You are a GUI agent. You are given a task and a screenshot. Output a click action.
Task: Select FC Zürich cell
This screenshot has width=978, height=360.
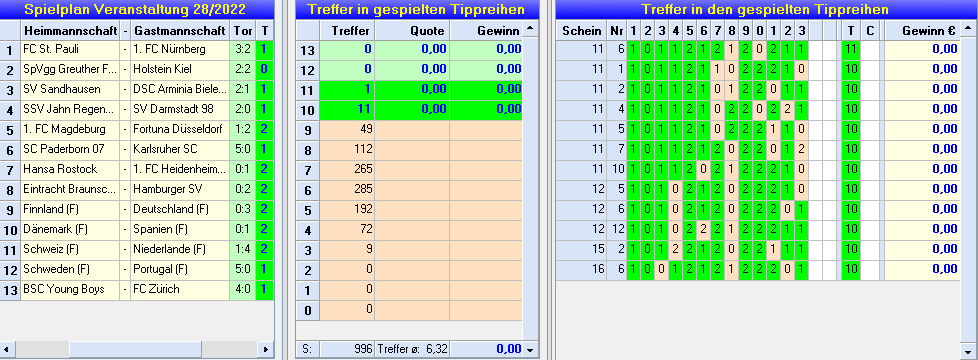[x=180, y=289]
